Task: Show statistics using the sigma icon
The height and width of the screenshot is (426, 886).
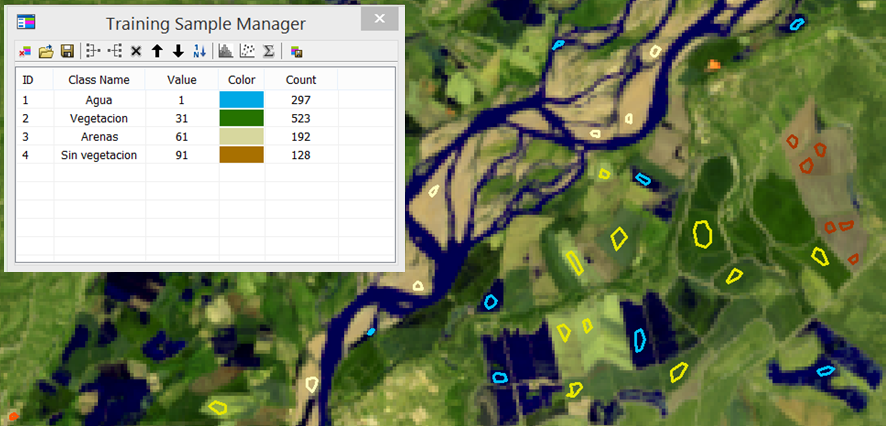Action: click(x=269, y=51)
